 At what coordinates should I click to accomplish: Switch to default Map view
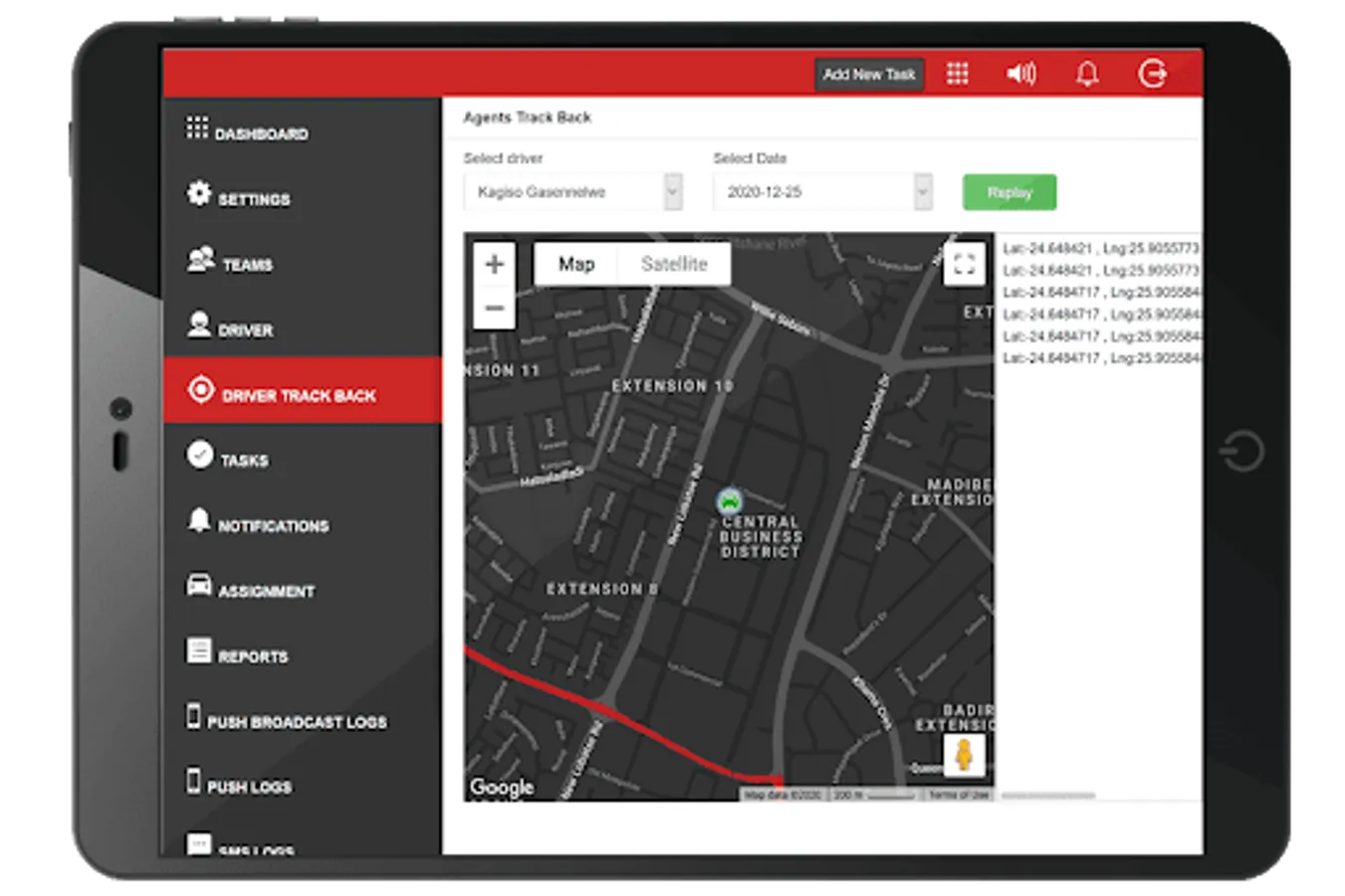coord(575,264)
